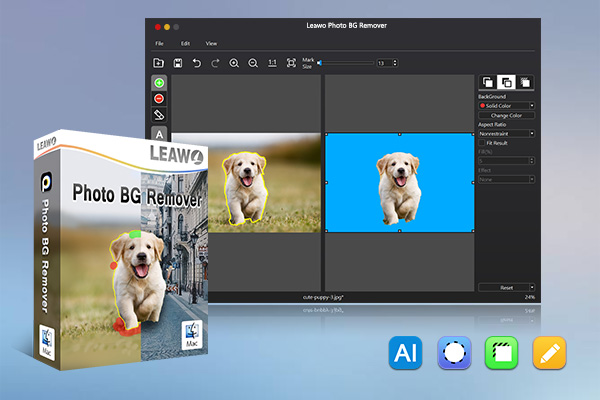Image resolution: width=600 pixels, height=400 pixels.
Task: Click the app icon on box spine
Action: tap(46, 182)
